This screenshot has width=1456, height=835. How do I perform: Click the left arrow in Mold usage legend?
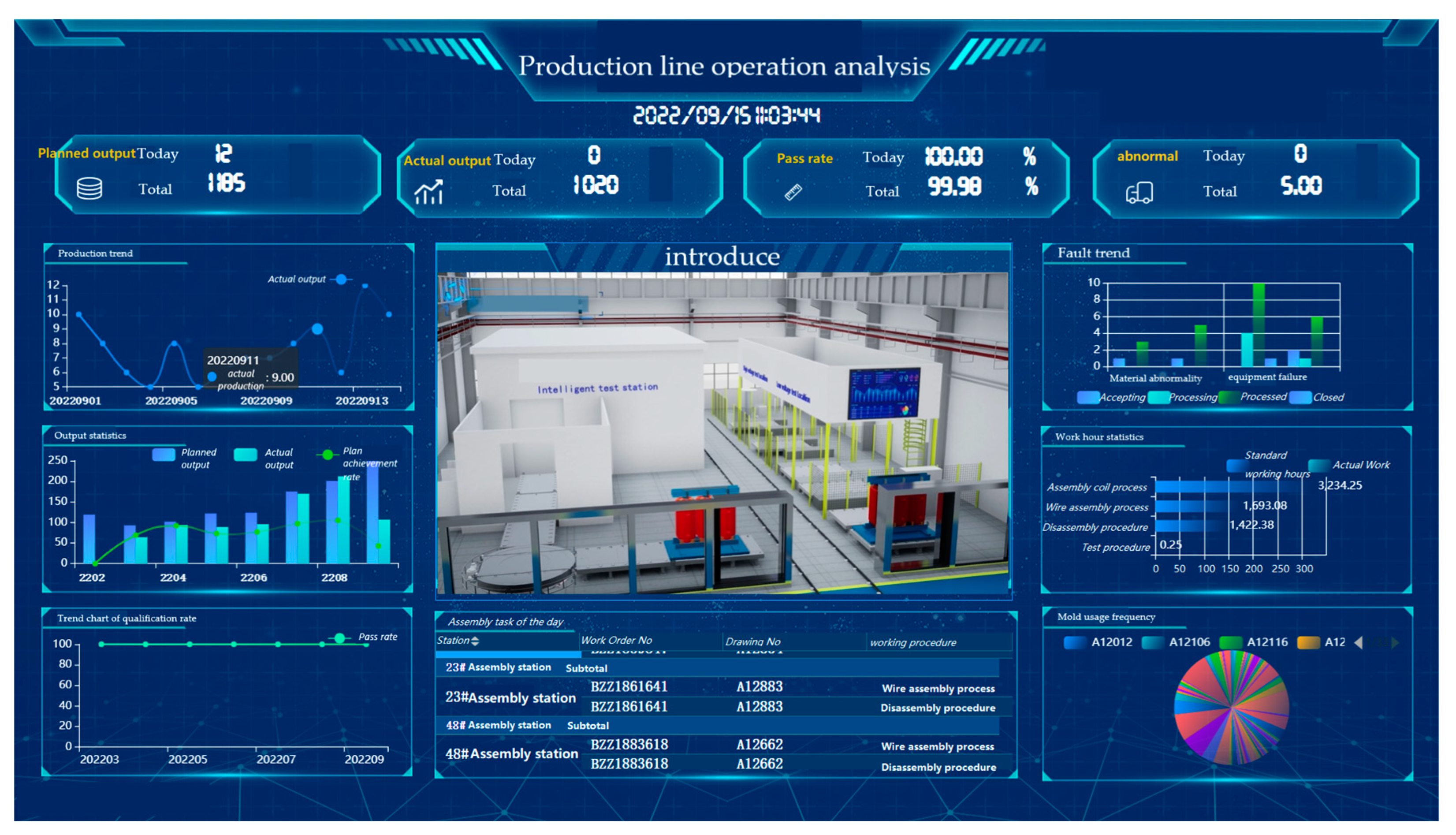click(1358, 642)
